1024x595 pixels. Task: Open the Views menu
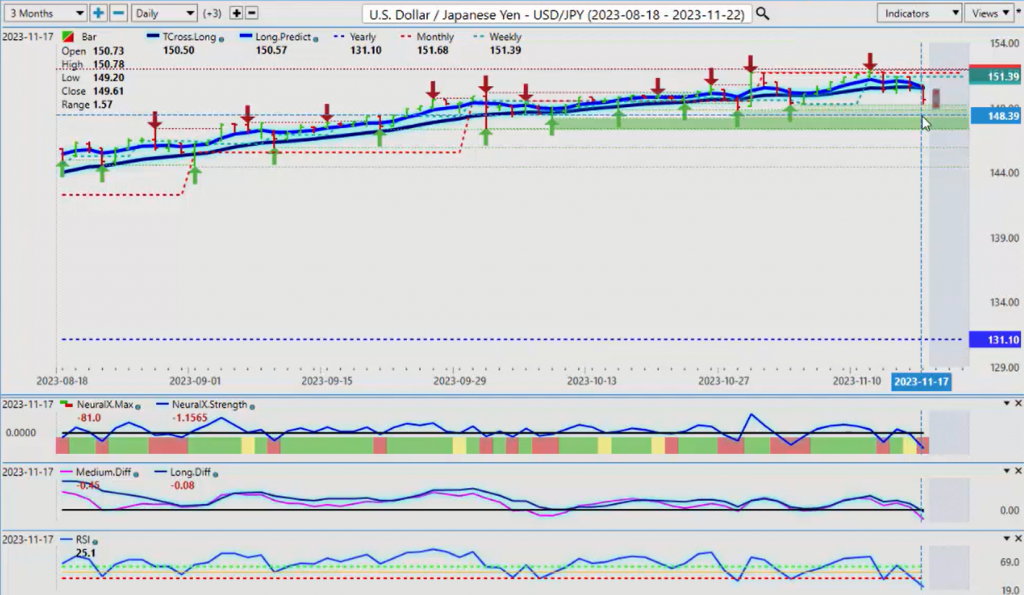[991, 13]
